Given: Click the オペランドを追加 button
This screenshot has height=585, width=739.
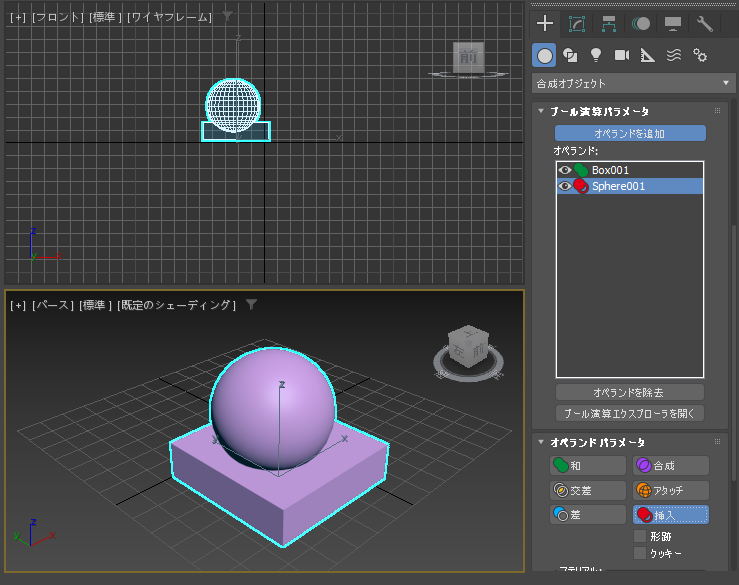Looking at the screenshot, I should tap(630, 133).
